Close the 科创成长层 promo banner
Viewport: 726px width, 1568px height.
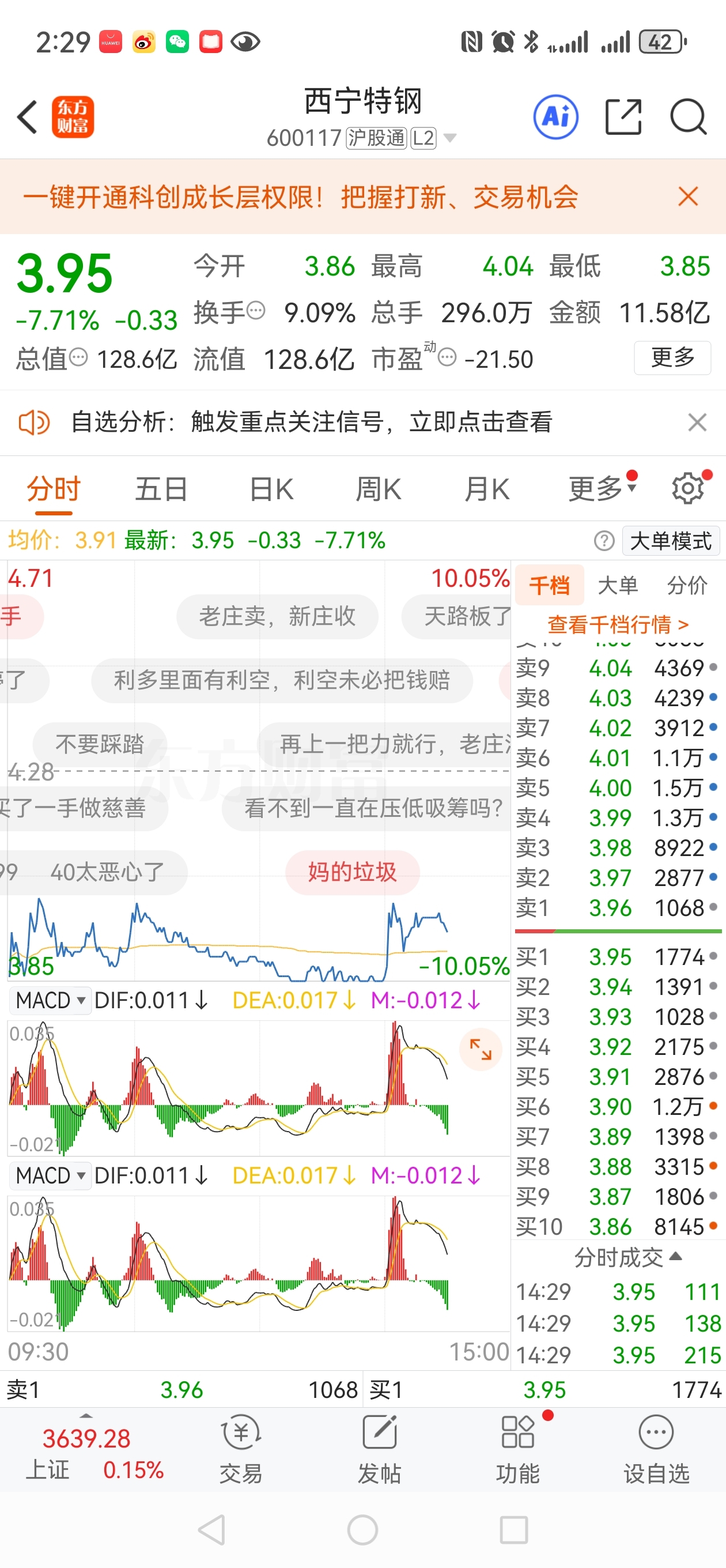point(687,197)
